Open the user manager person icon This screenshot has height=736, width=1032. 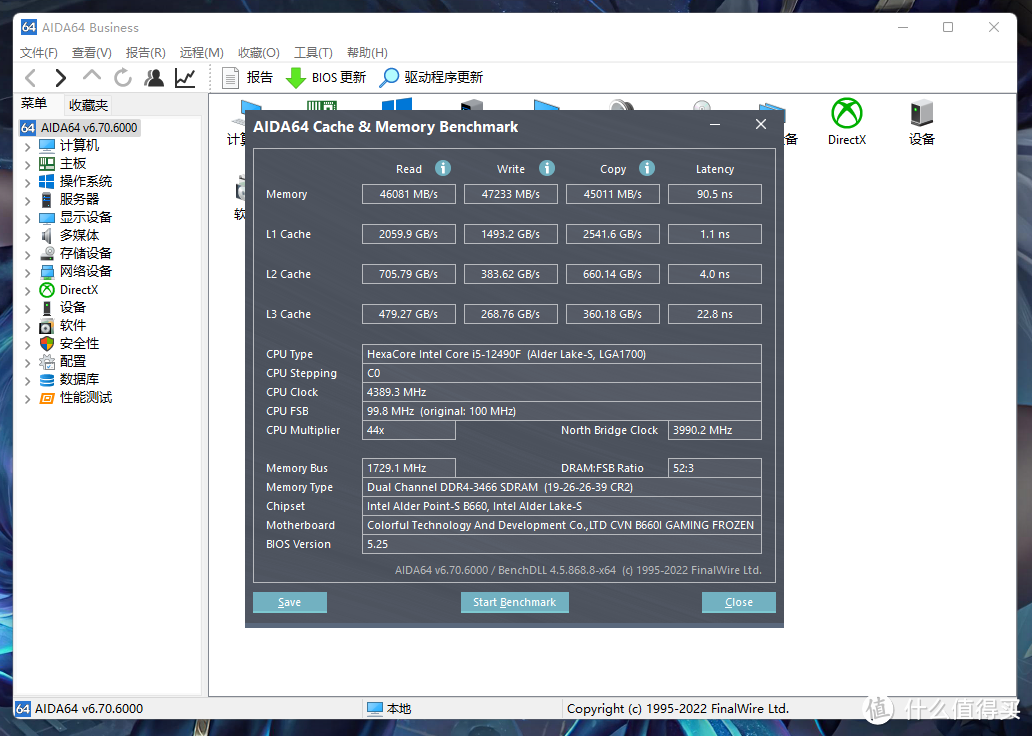pos(154,78)
